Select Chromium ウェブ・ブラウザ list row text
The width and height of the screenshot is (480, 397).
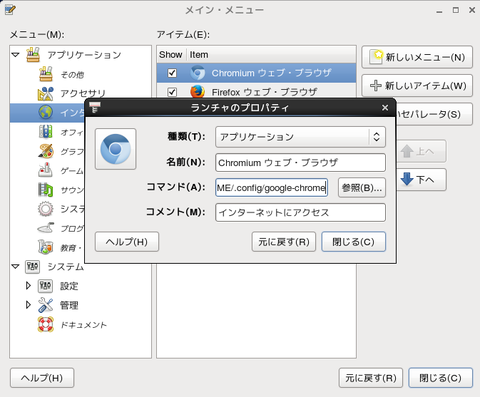[x=272, y=73]
